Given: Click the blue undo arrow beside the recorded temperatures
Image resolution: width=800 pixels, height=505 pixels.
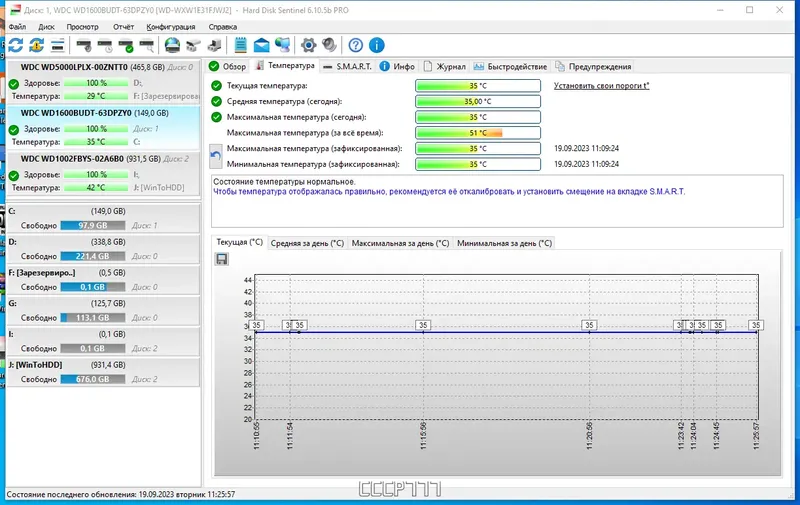Looking at the screenshot, I should [x=216, y=157].
